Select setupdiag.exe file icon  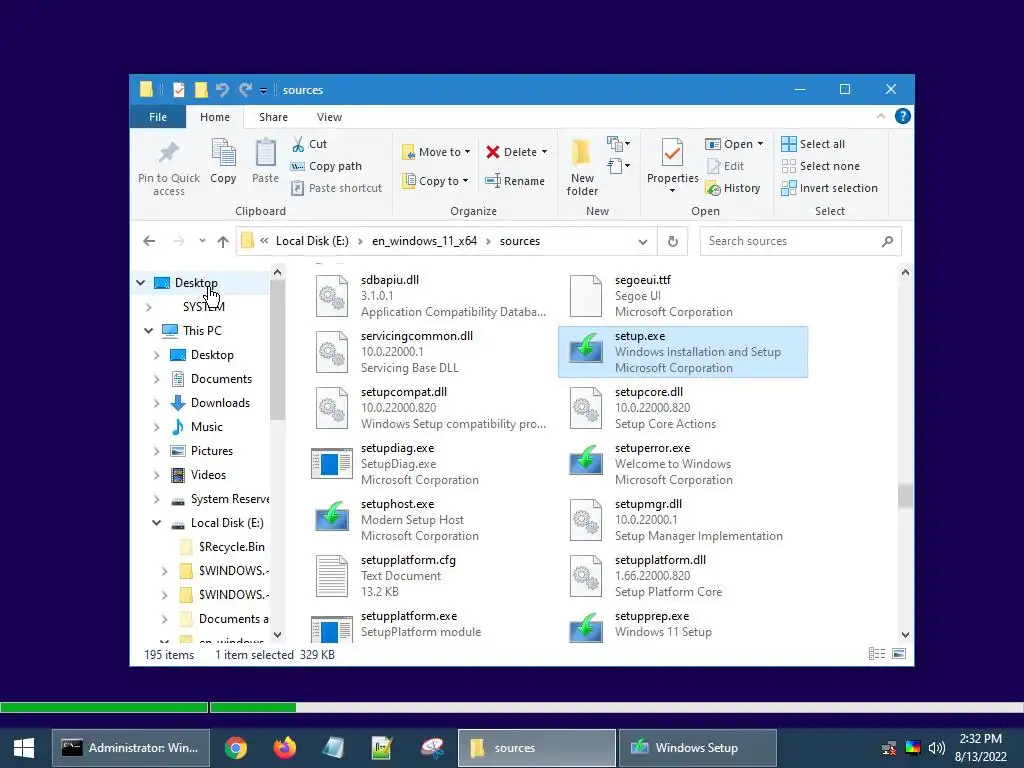[331, 464]
